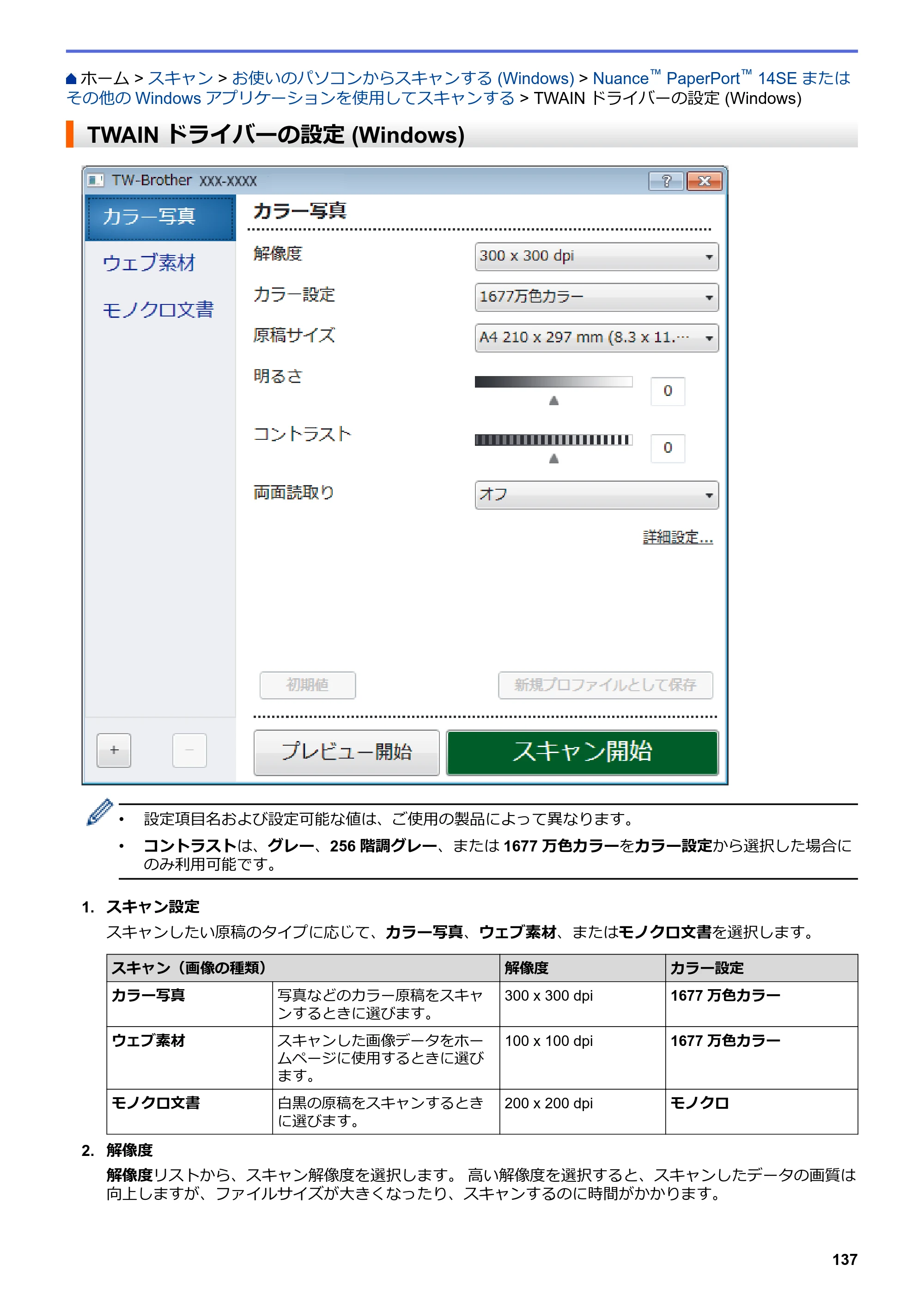Image resolution: width=924 pixels, height=1307 pixels.
Task: Open the Nuance PaperPort 14SE breadcrumb link
Action: pos(458,88)
